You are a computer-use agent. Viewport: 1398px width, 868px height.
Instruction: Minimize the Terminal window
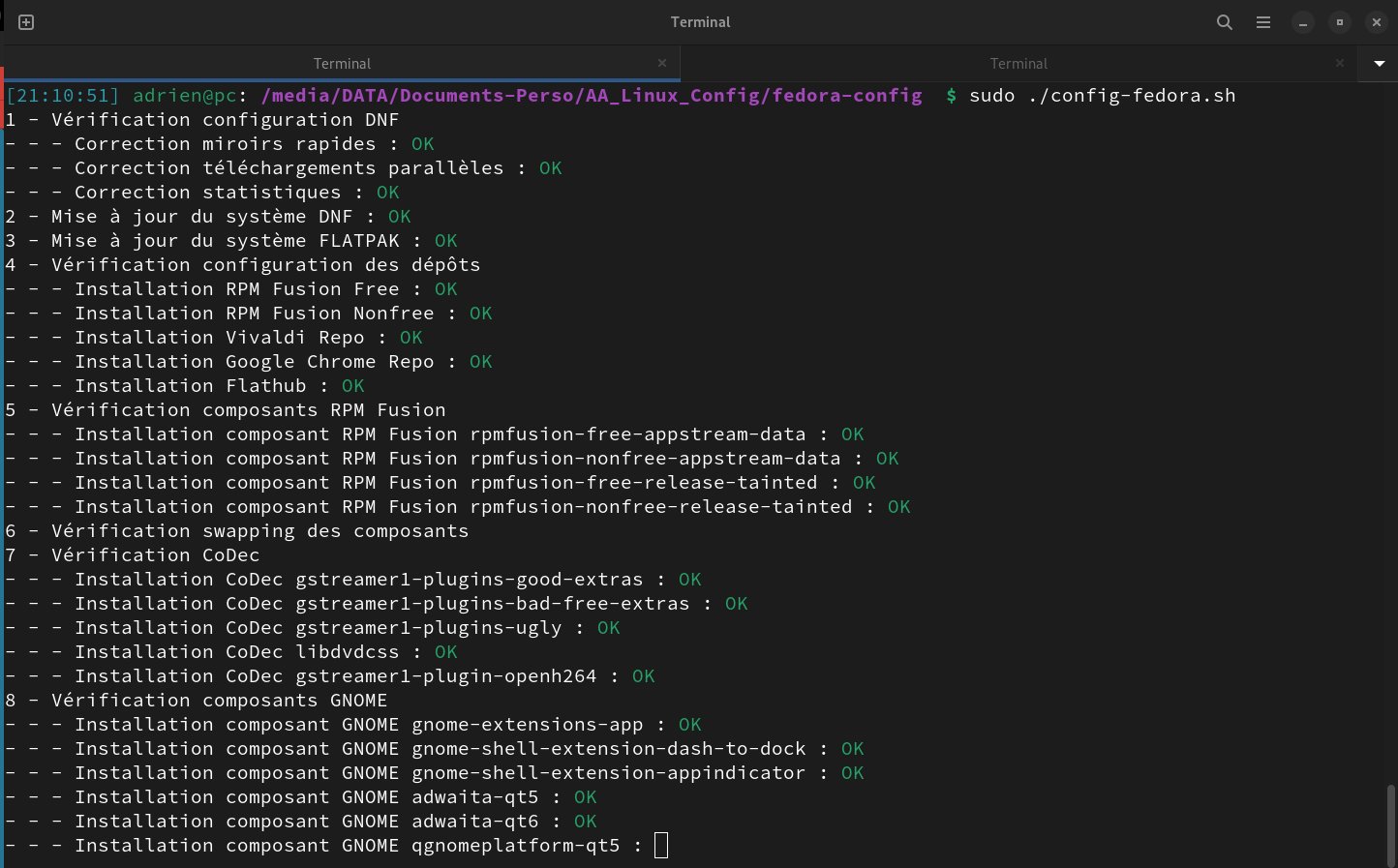[x=1304, y=22]
